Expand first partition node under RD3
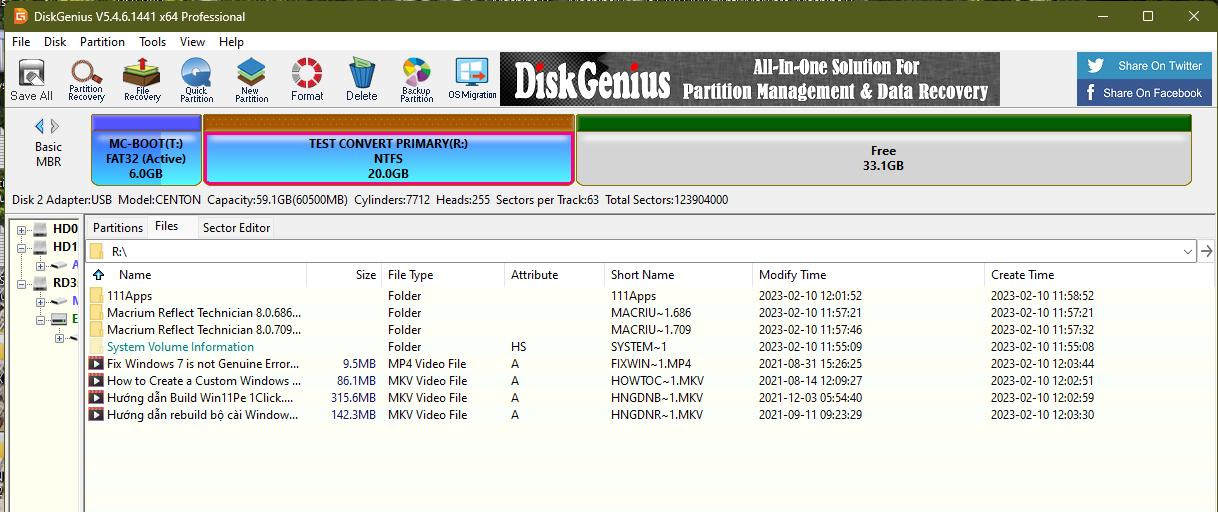 [41, 301]
